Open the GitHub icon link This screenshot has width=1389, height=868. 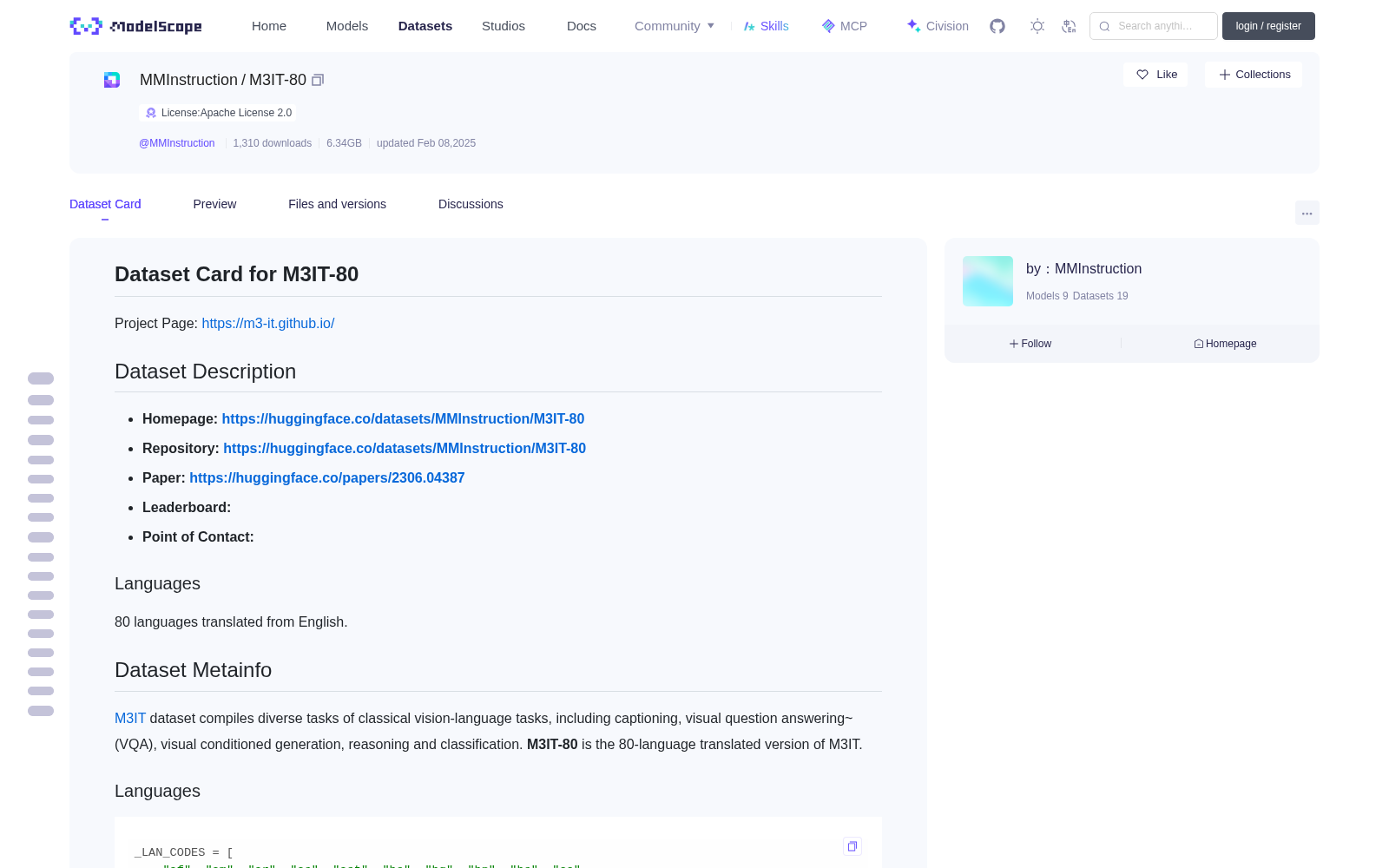[x=997, y=26]
